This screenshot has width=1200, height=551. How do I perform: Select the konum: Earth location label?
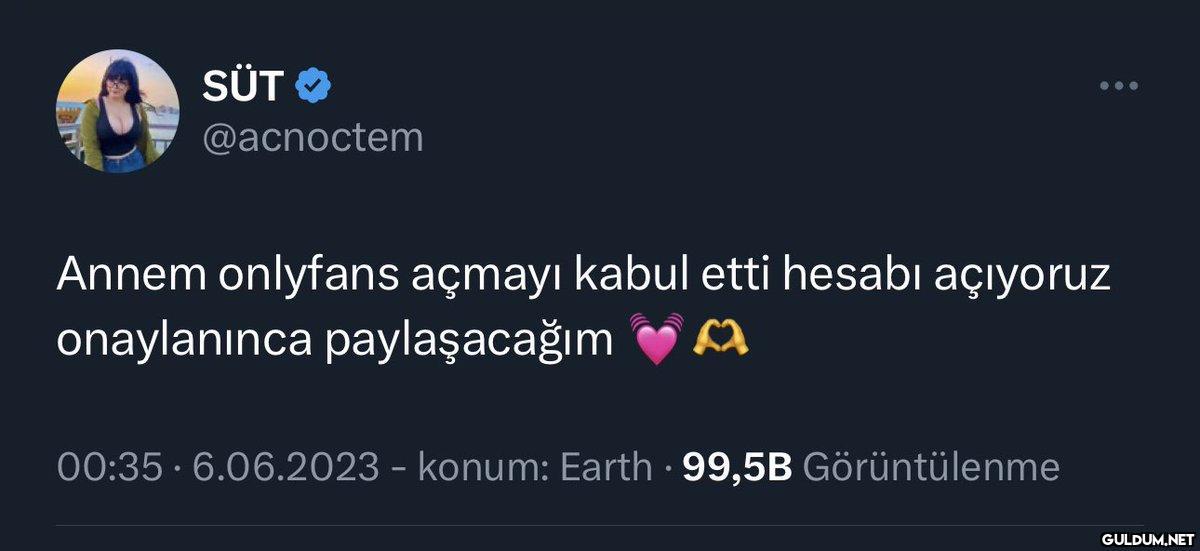click(x=534, y=466)
